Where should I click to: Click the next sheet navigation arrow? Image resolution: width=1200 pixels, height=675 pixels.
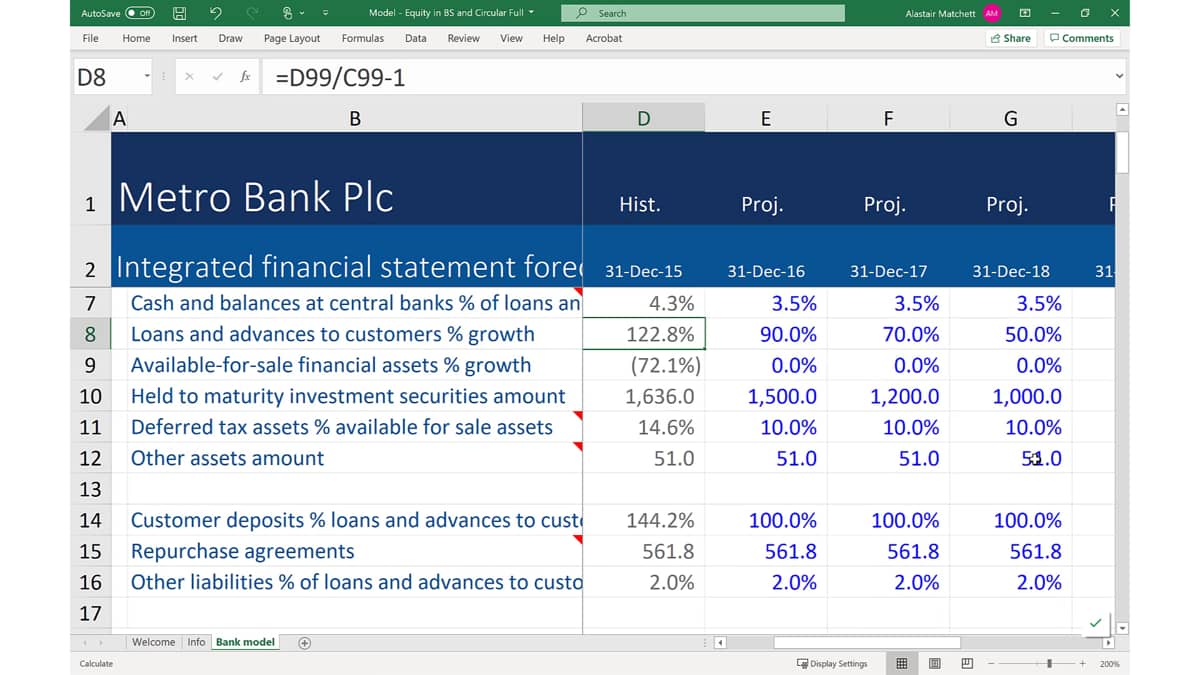pos(101,643)
